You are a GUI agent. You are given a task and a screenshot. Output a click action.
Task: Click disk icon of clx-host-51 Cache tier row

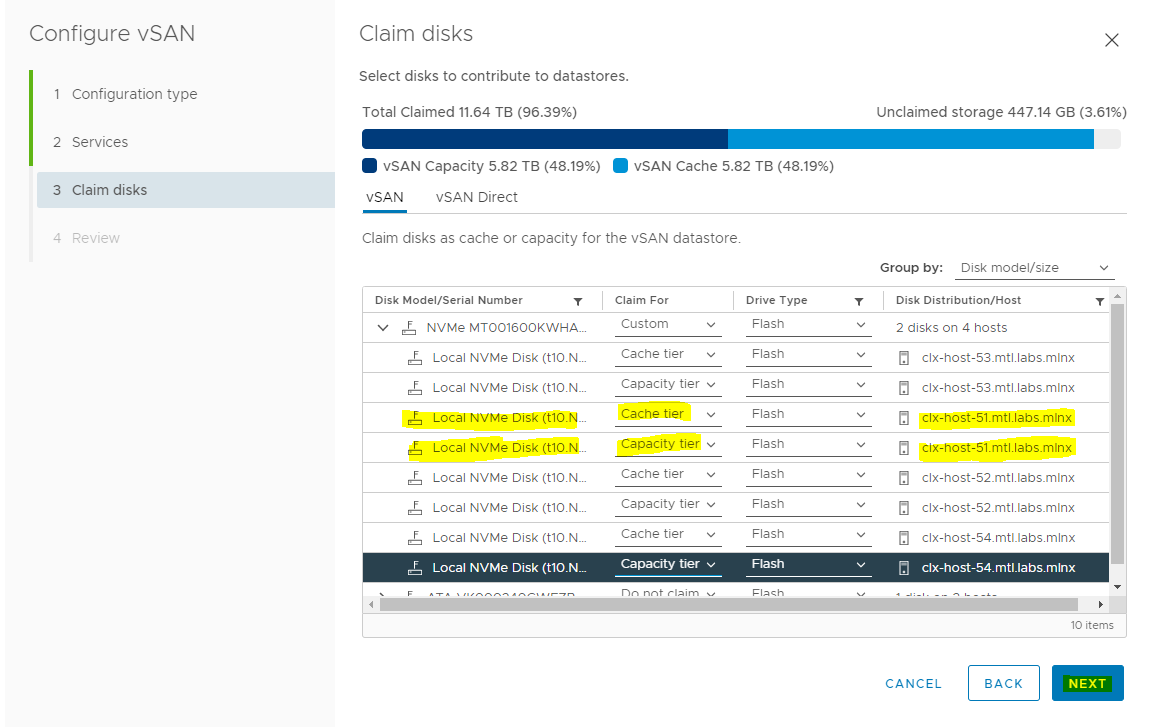pyautogui.click(x=415, y=418)
